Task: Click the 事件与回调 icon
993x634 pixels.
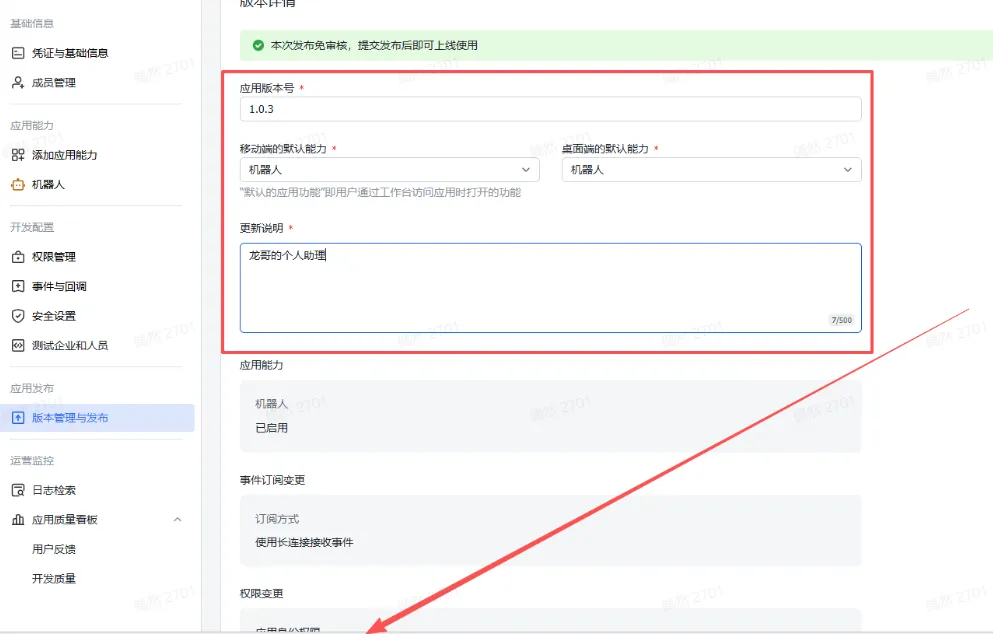Action: (x=18, y=286)
